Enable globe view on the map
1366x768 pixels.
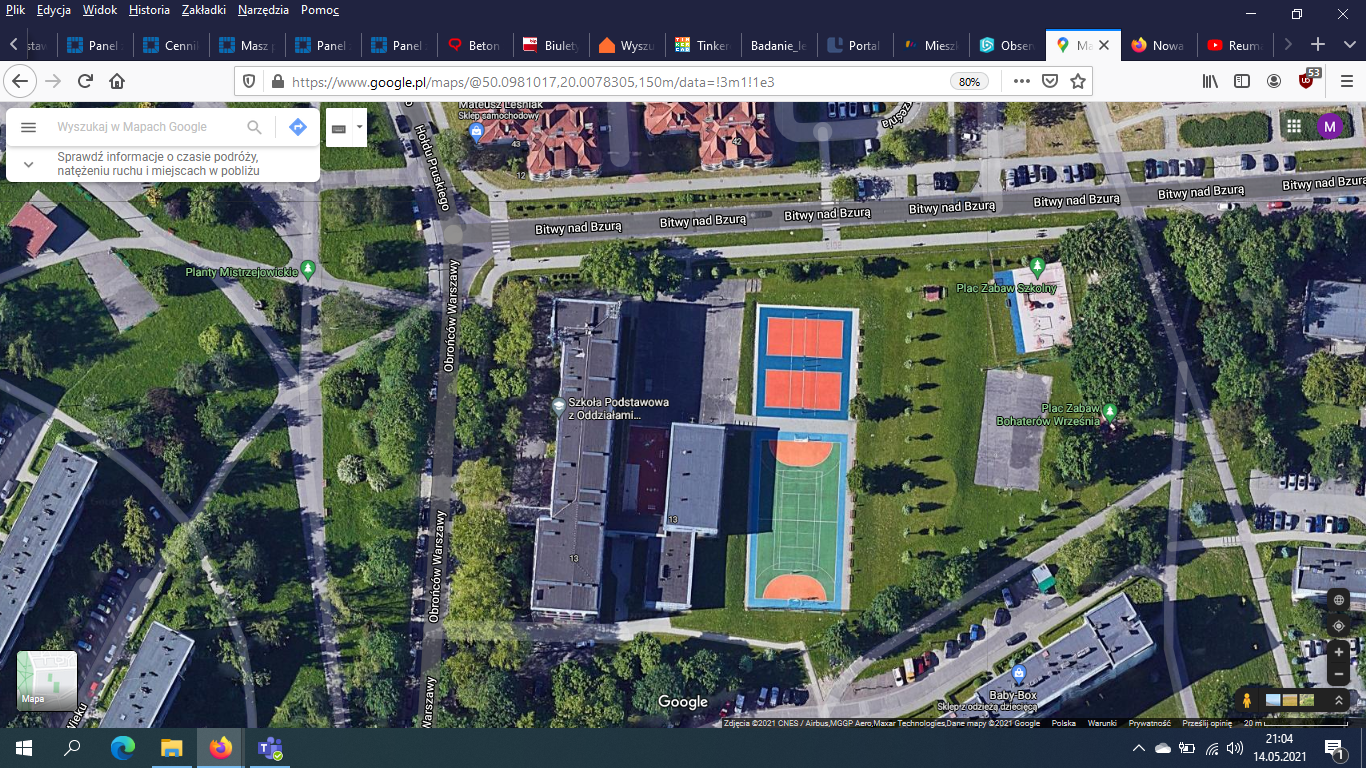pyautogui.click(x=1339, y=600)
